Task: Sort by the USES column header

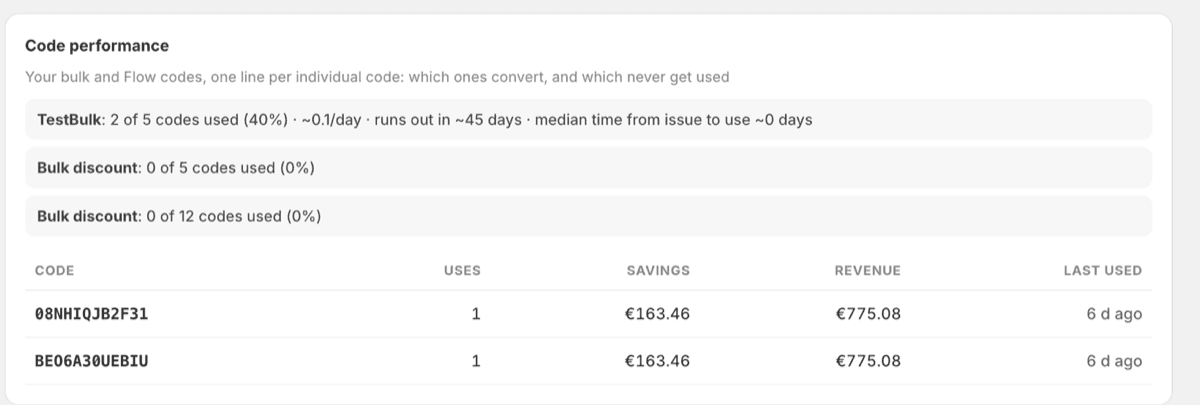Action: 462,270
